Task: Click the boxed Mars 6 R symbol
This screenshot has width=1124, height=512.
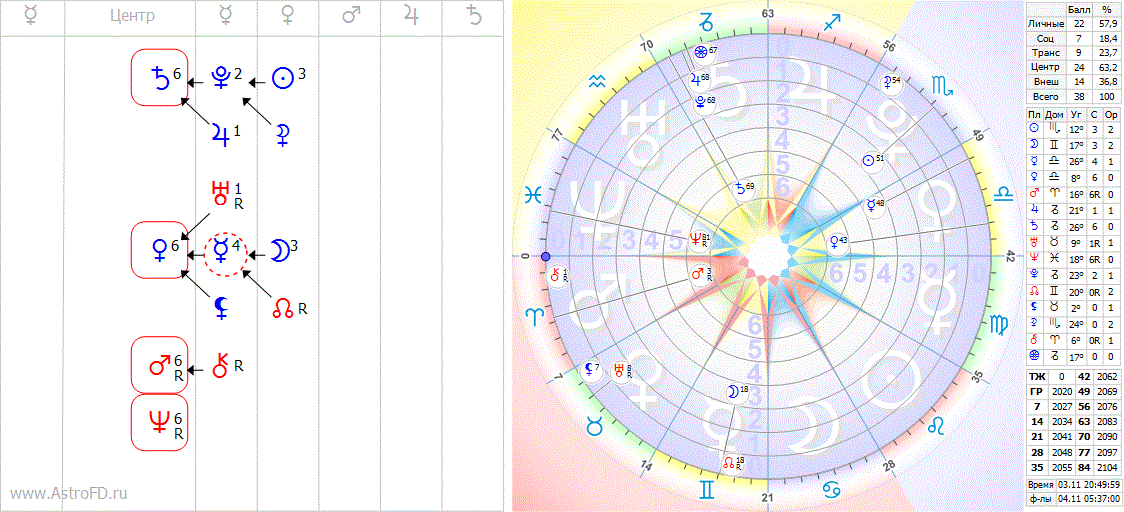Action: click(159, 365)
